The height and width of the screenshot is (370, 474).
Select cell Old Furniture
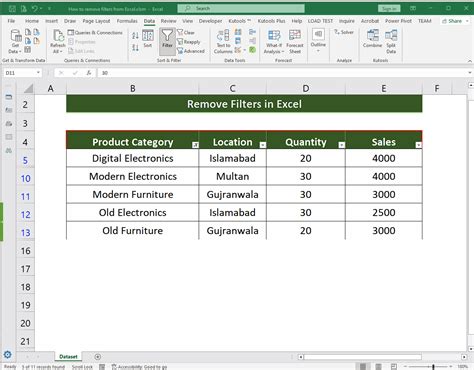[x=132, y=230]
